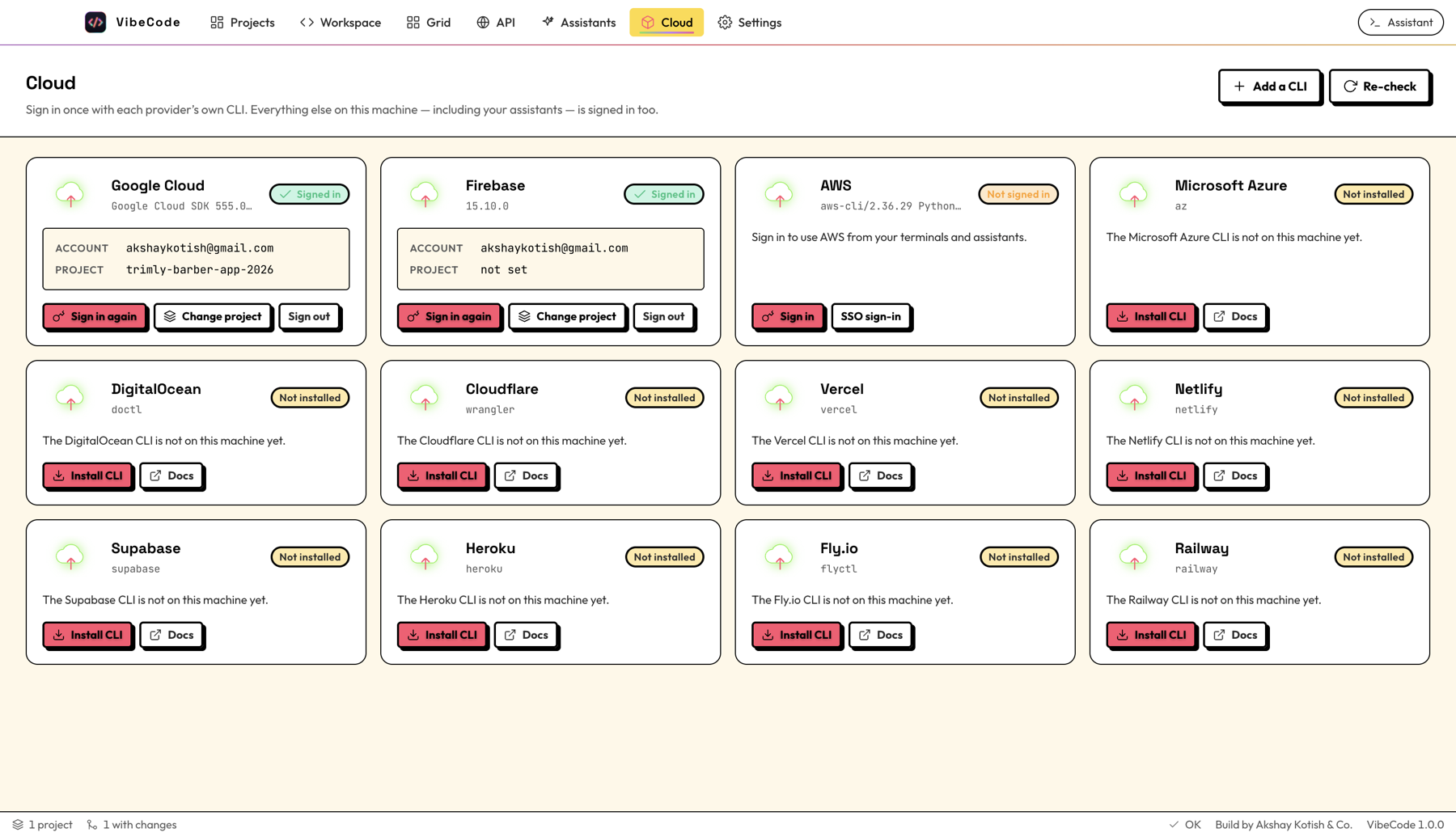This screenshot has width=1456, height=837.
Task: Open Supabase Docs
Action: pyautogui.click(x=171, y=635)
